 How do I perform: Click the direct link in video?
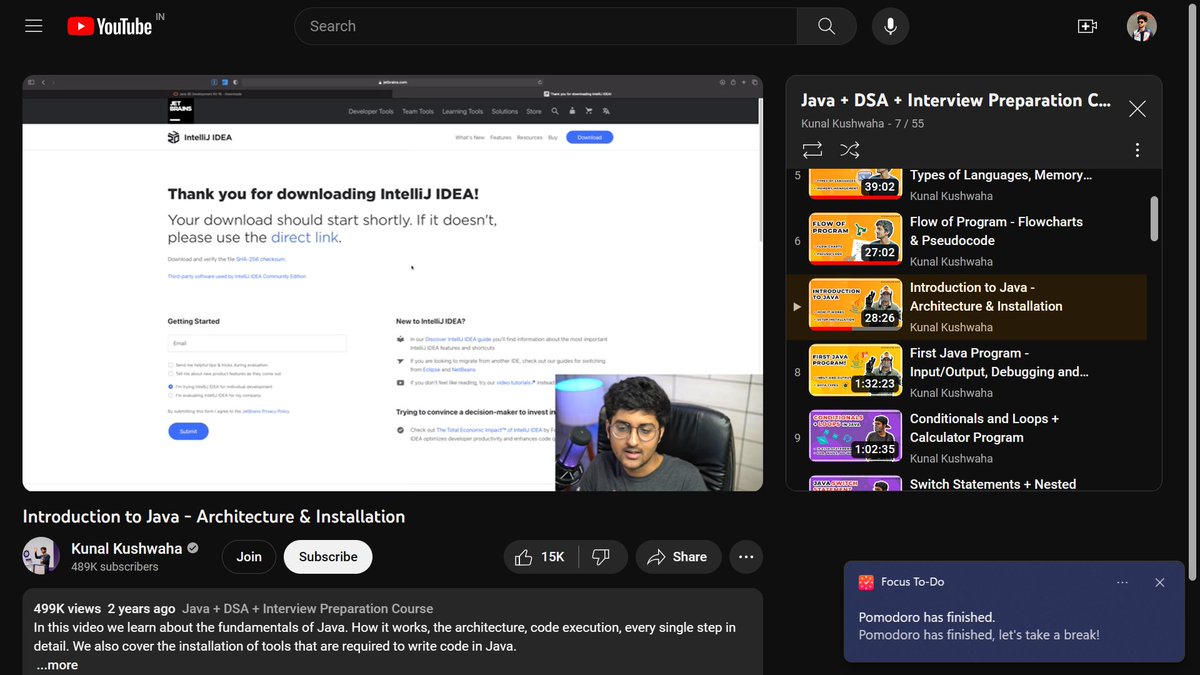coord(304,238)
